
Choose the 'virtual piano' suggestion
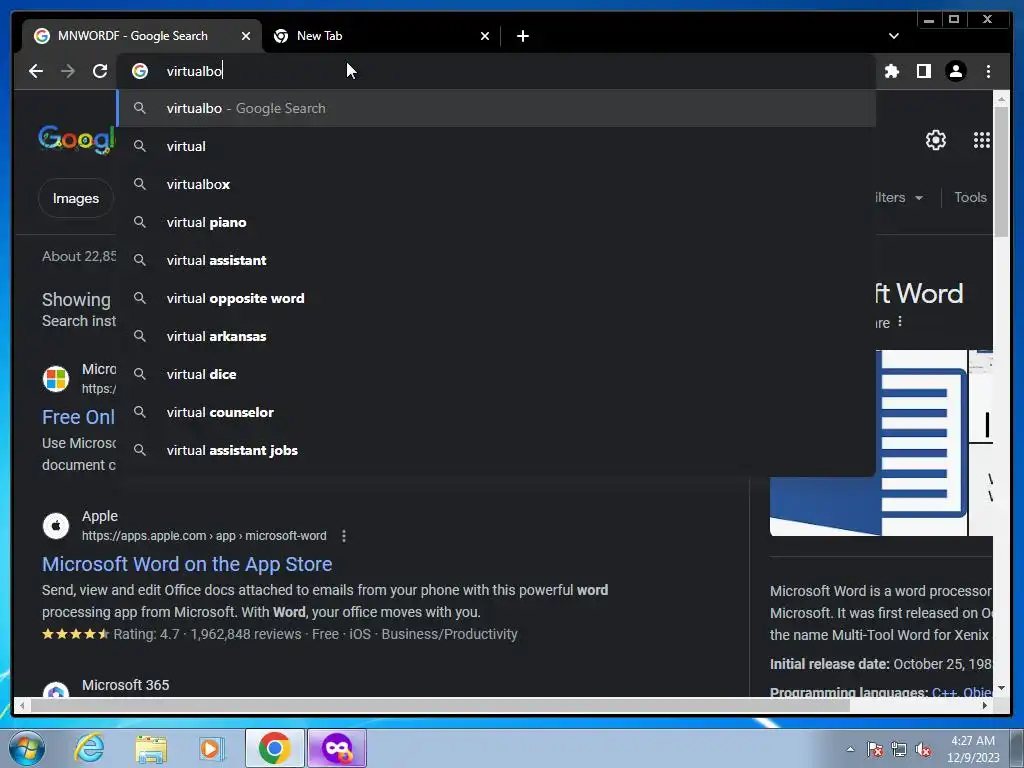pos(496,222)
